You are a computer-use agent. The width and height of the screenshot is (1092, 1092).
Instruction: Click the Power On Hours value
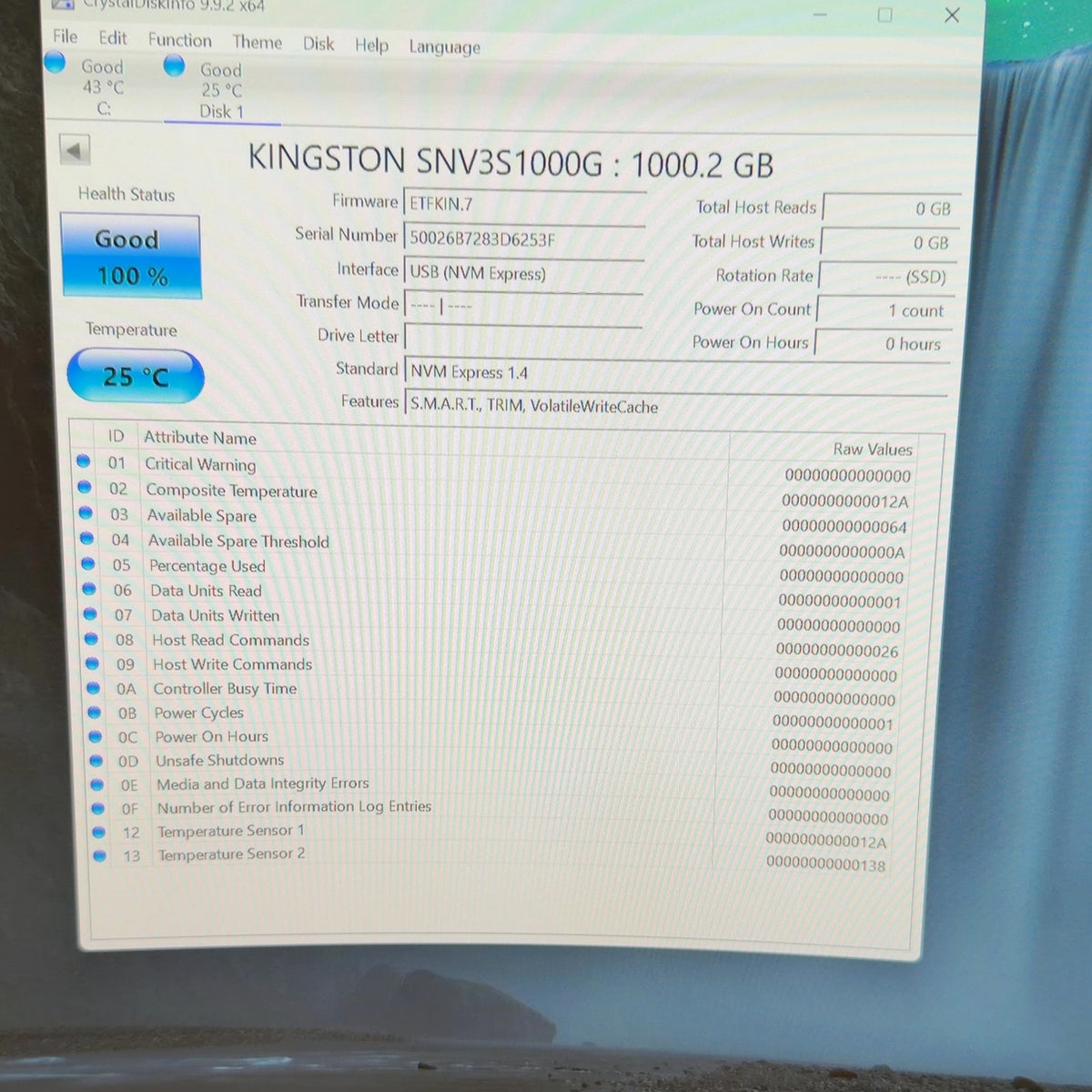pyautogui.click(x=882, y=344)
